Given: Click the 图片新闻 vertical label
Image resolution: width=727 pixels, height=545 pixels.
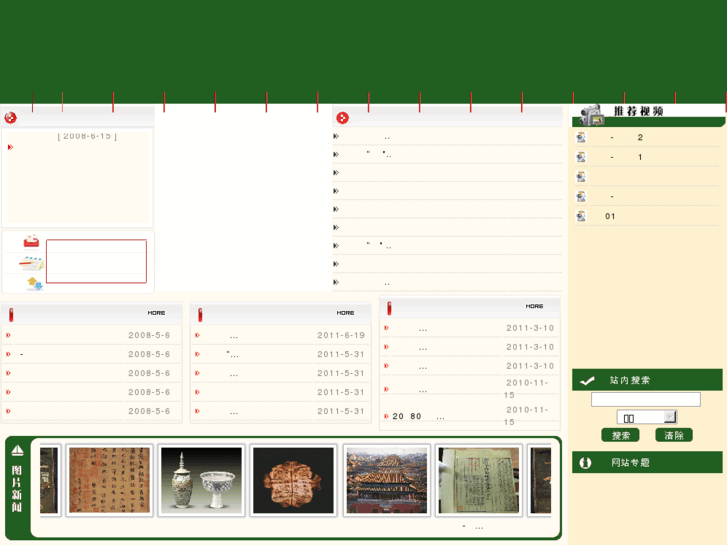Looking at the screenshot, I should click(17, 489).
